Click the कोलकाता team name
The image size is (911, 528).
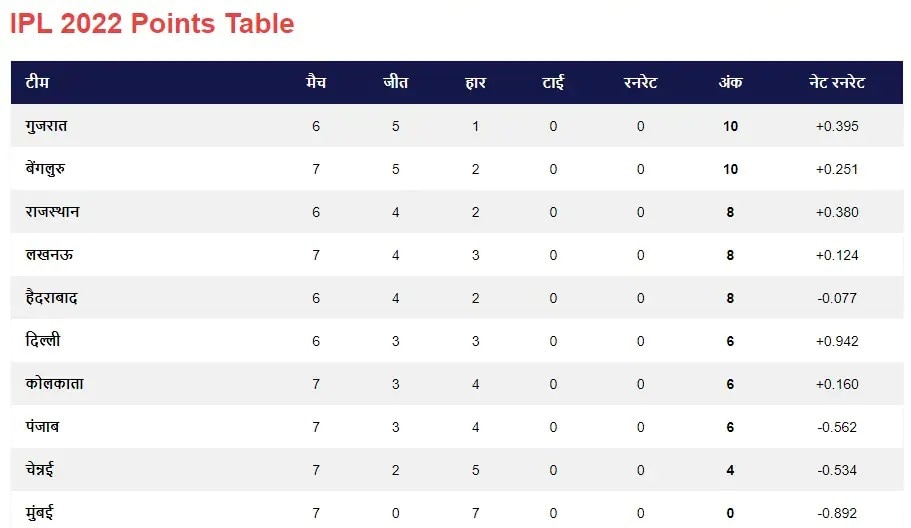point(55,384)
